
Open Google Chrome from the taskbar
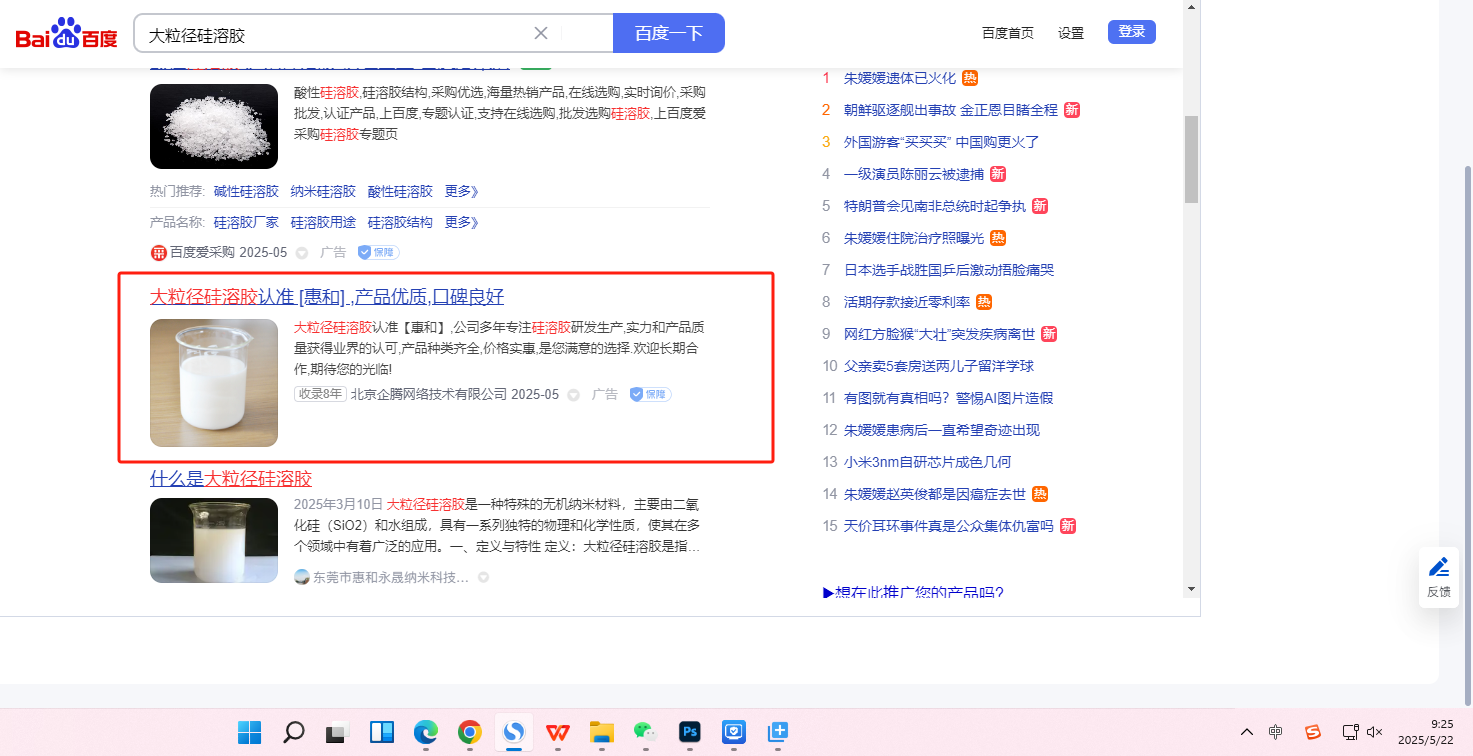coord(469,732)
